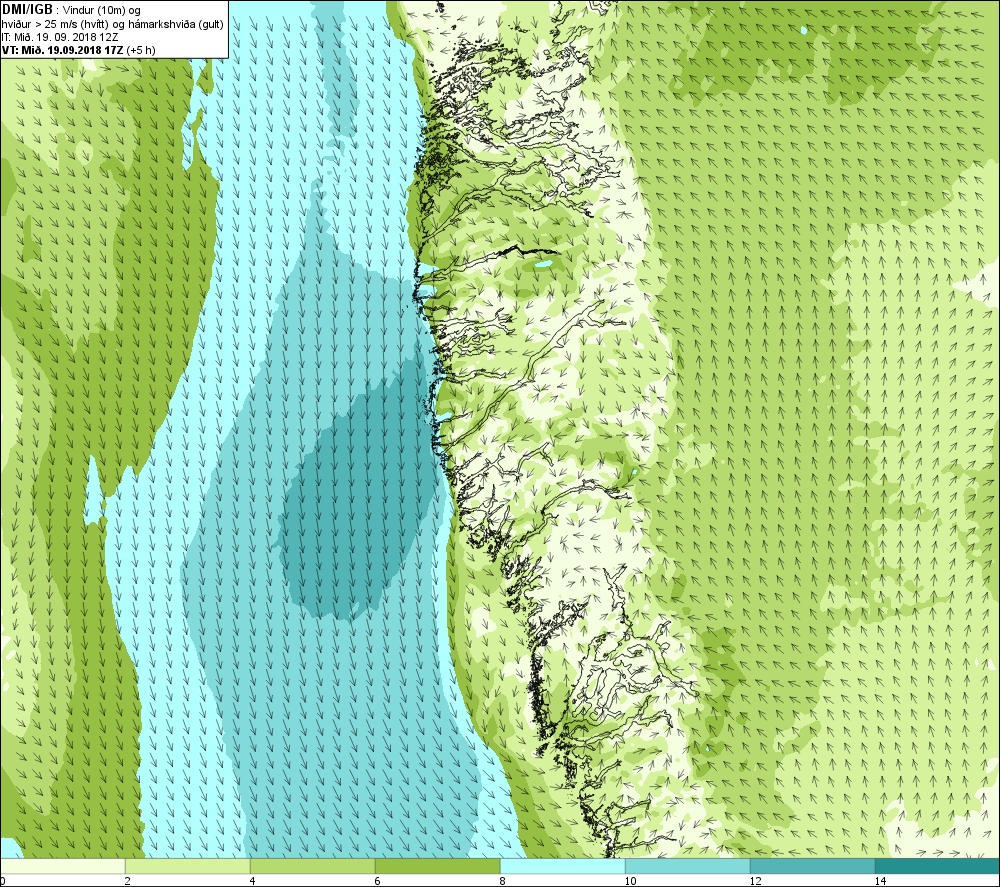This screenshot has width=1000, height=887.
Task: Click the initial time line 'IT: Mið. 19. 09. 2018 12Z'
Action: tap(60, 37)
